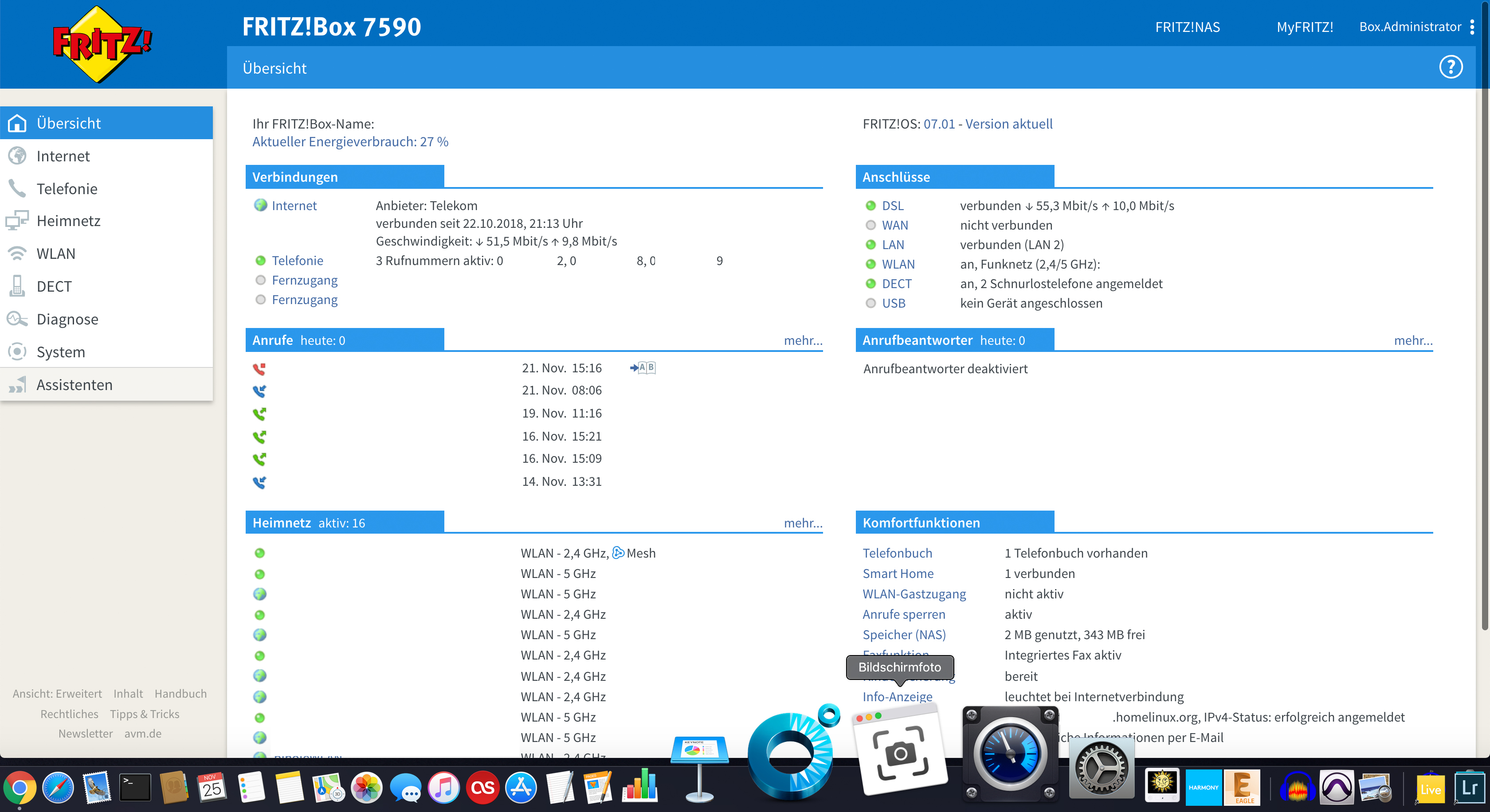Click the Übersicht home icon in sidebar
This screenshot has width=1490, height=812.
click(x=17, y=122)
